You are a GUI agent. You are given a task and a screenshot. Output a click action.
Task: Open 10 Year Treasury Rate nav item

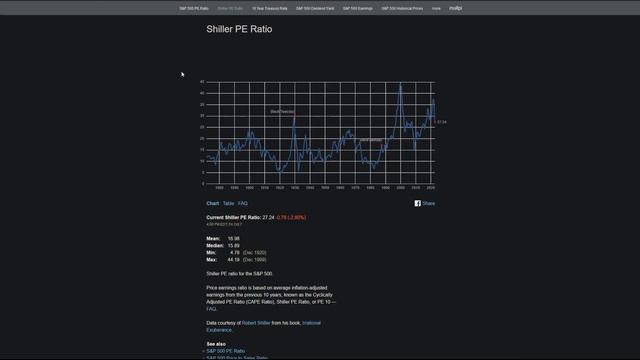click(269, 8)
